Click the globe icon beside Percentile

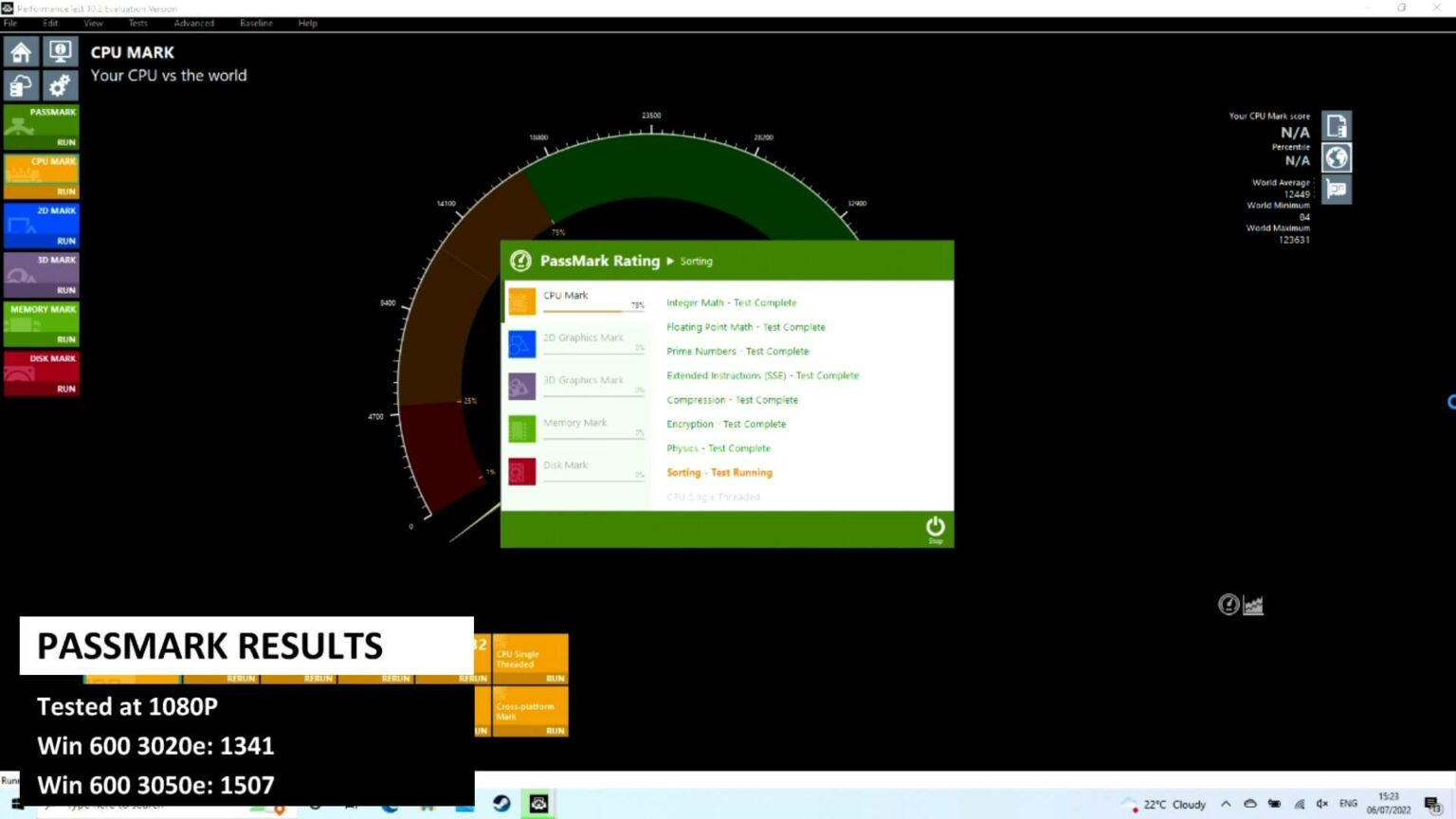1337,157
